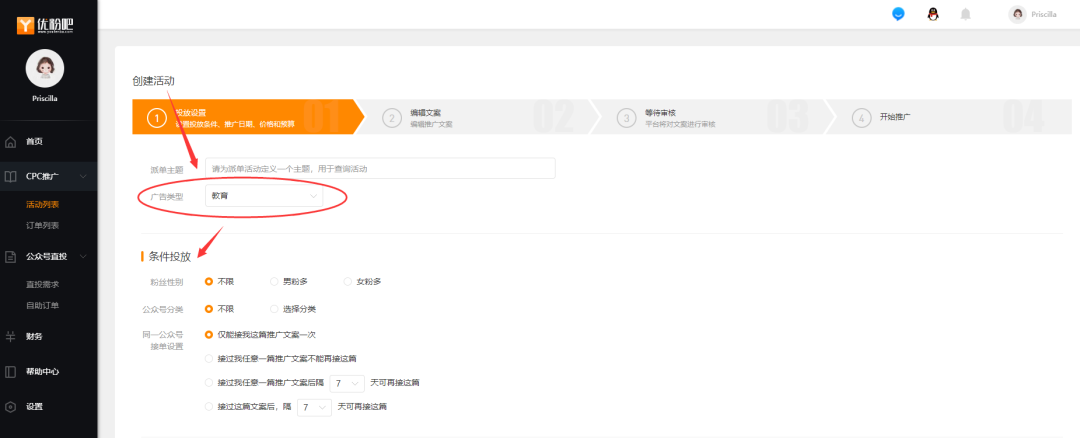This screenshot has height=438, width=1080.
Task: Select 仅能接我这篇推广文案一次 option
Action: [x=209, y=335]
